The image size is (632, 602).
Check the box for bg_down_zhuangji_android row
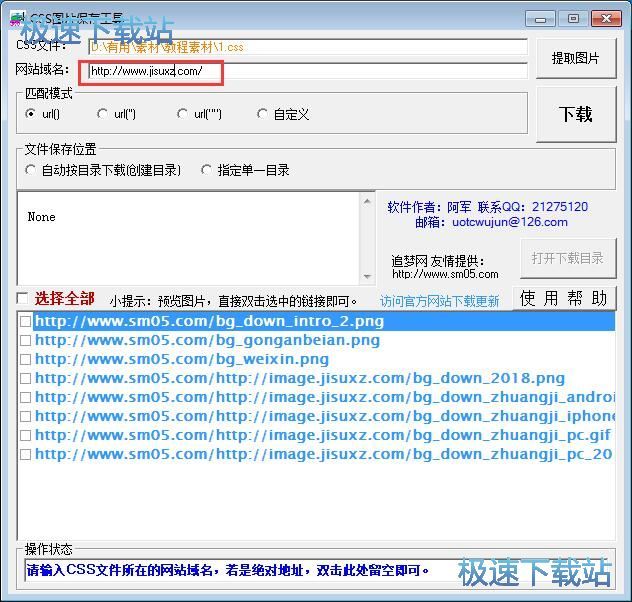click(x=25, y=397)
